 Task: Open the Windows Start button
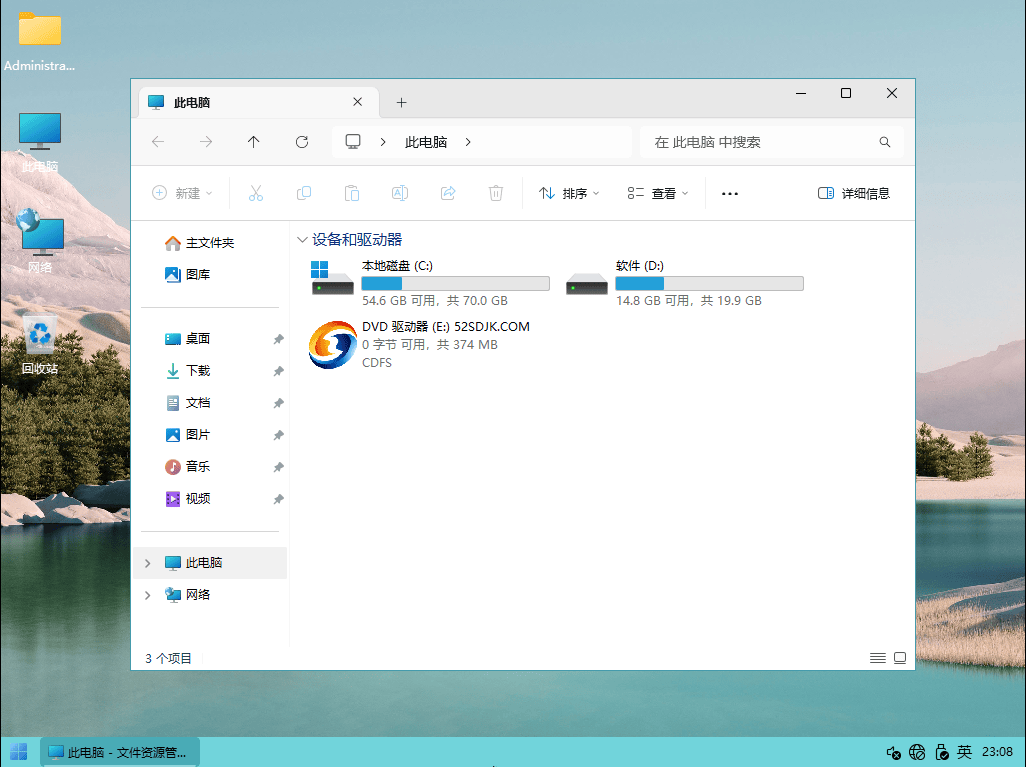(19, 752)
